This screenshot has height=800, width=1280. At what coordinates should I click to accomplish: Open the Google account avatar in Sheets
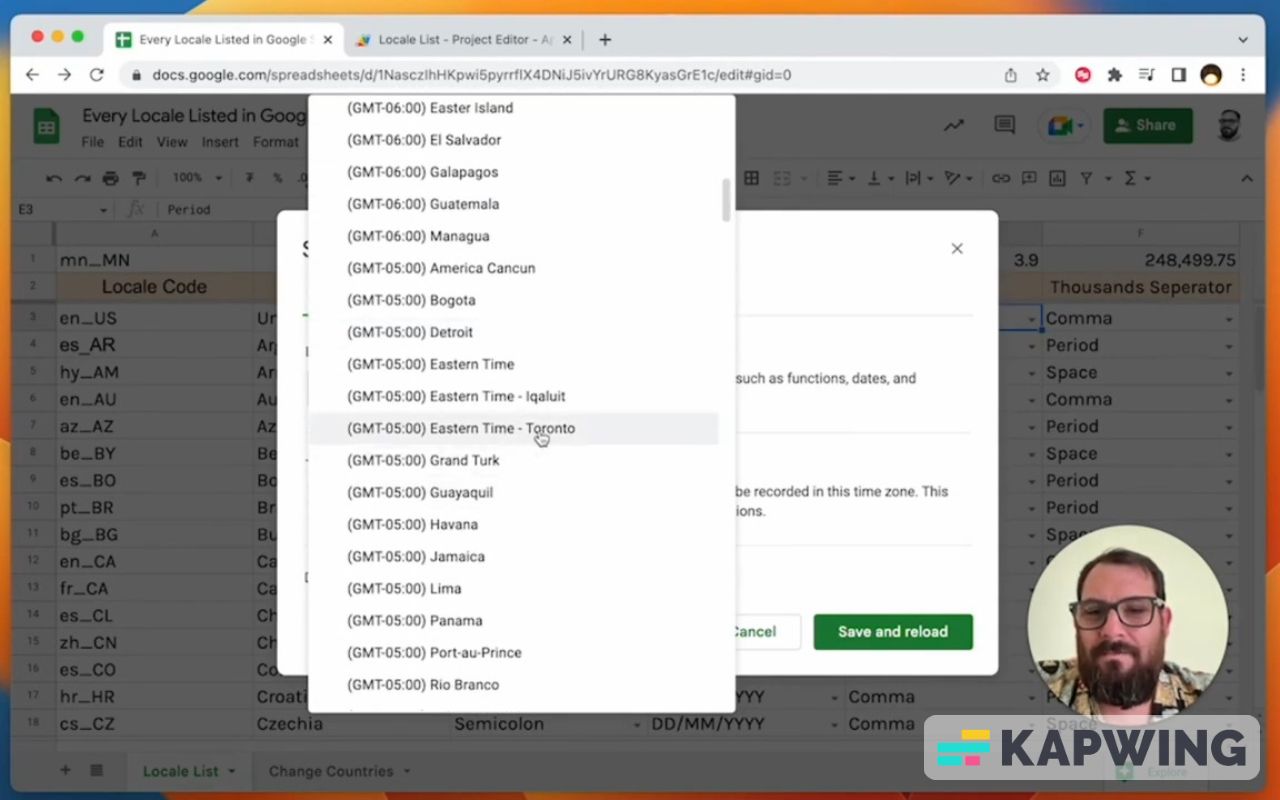click(1229, 125)
